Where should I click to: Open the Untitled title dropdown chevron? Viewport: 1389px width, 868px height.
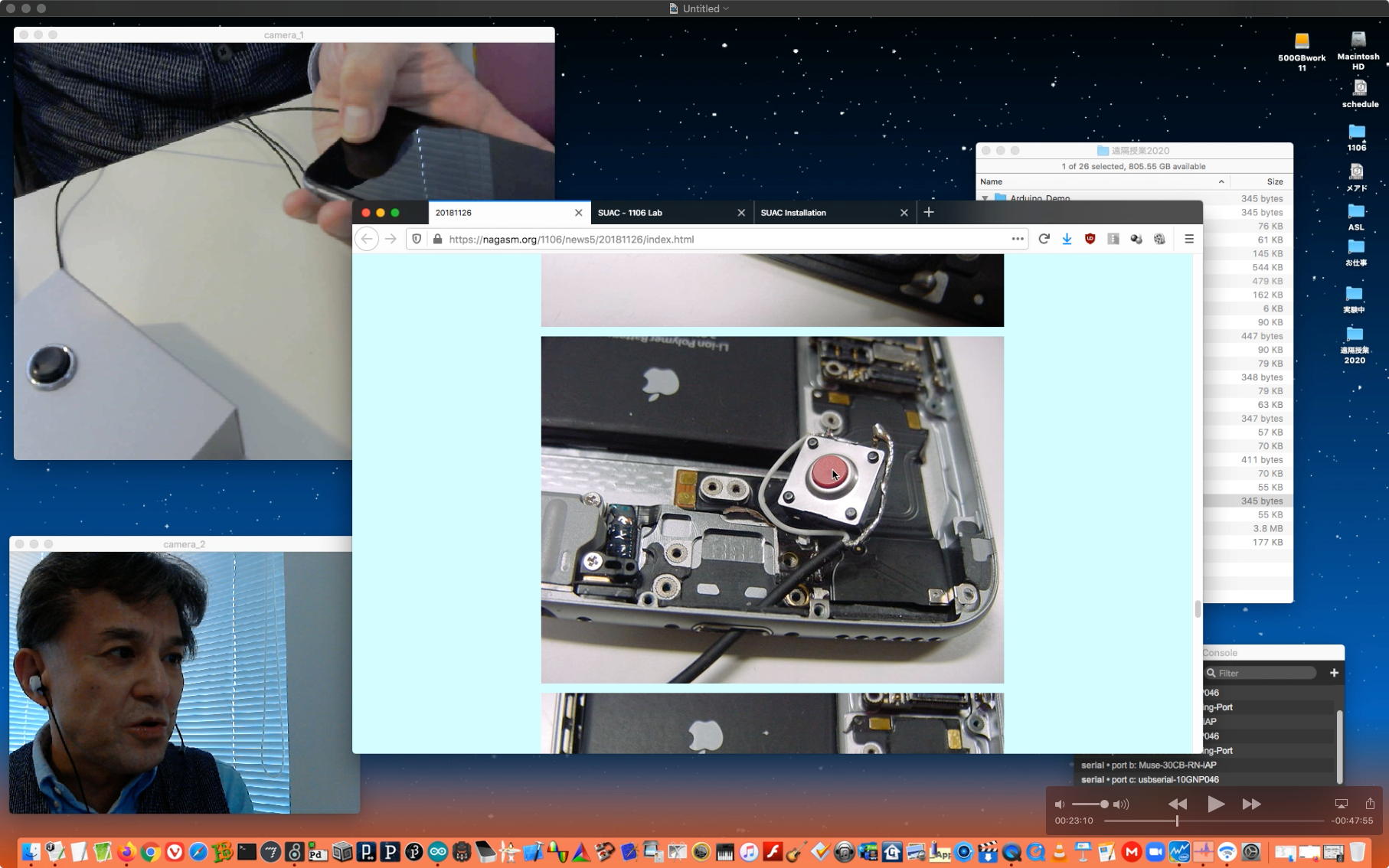[x=726, y=8]
